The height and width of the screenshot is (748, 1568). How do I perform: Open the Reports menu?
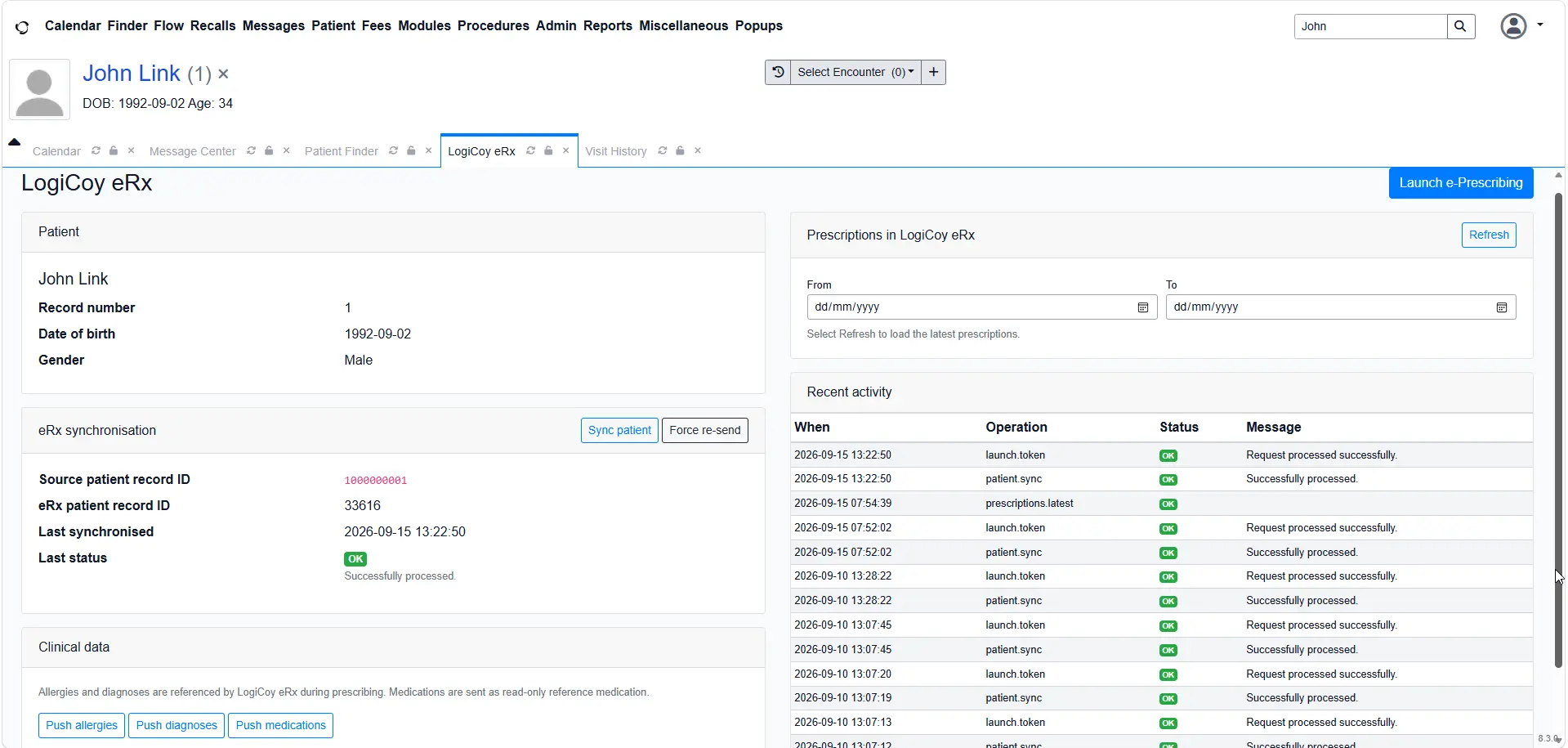[x=607, y=26]
